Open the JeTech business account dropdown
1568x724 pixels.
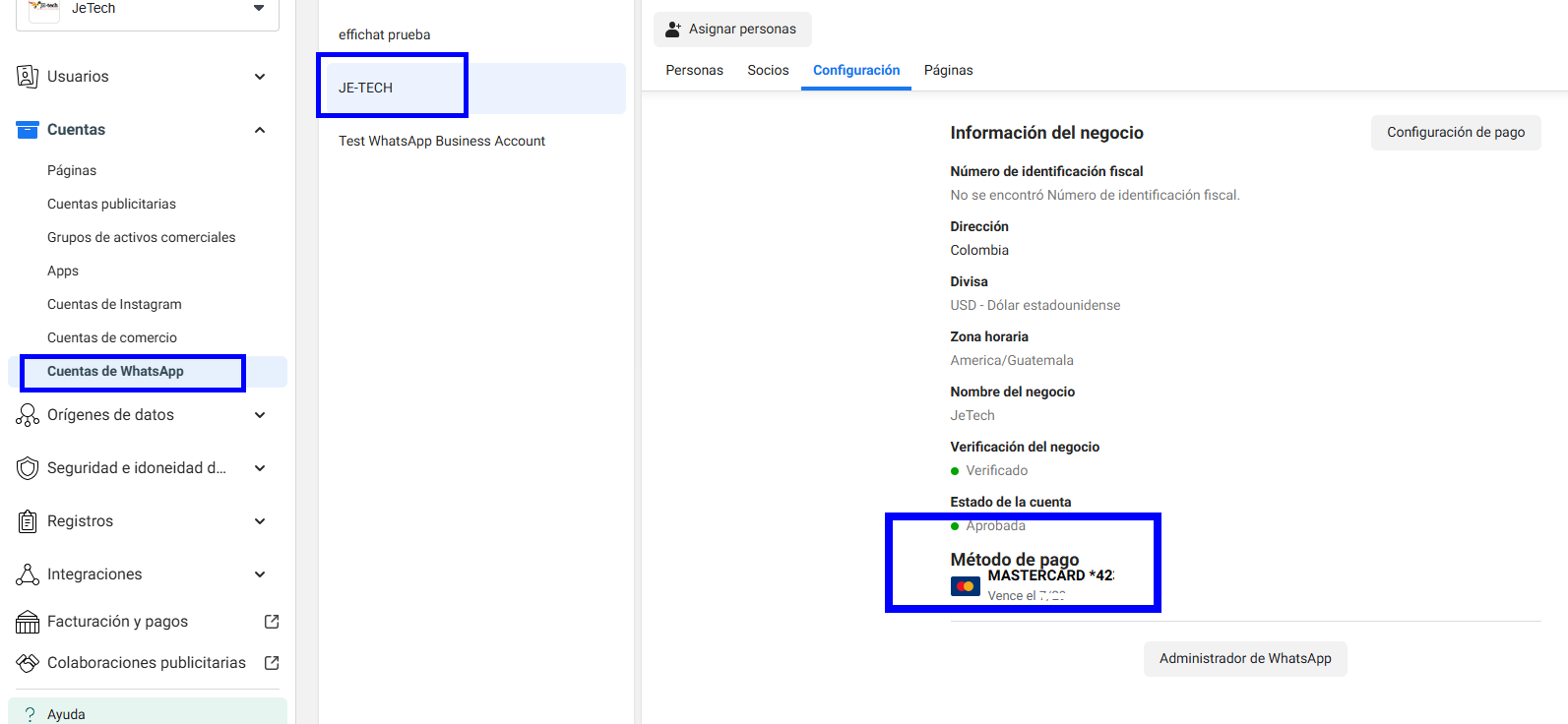click(x=148, y=11)
